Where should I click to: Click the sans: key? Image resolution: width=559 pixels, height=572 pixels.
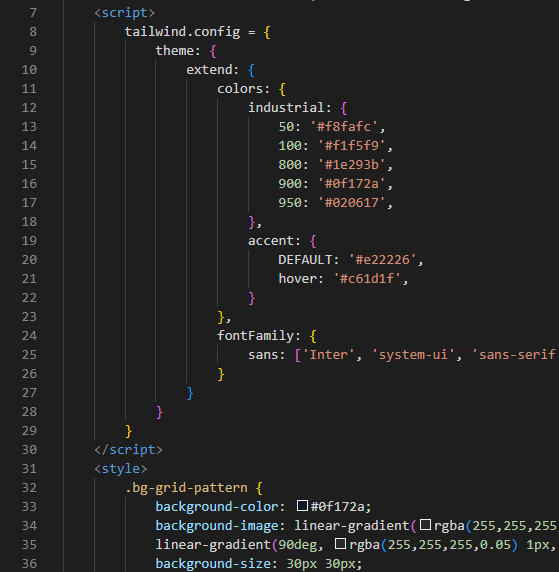tap(267, 355)
